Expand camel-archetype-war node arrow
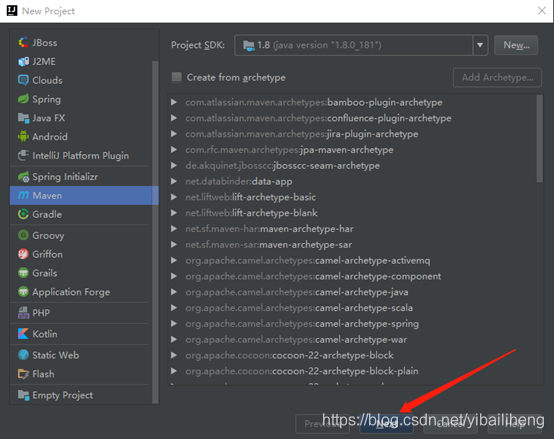Screen dimensions: 554x439 pyautogui.click(x=174, y=340)
